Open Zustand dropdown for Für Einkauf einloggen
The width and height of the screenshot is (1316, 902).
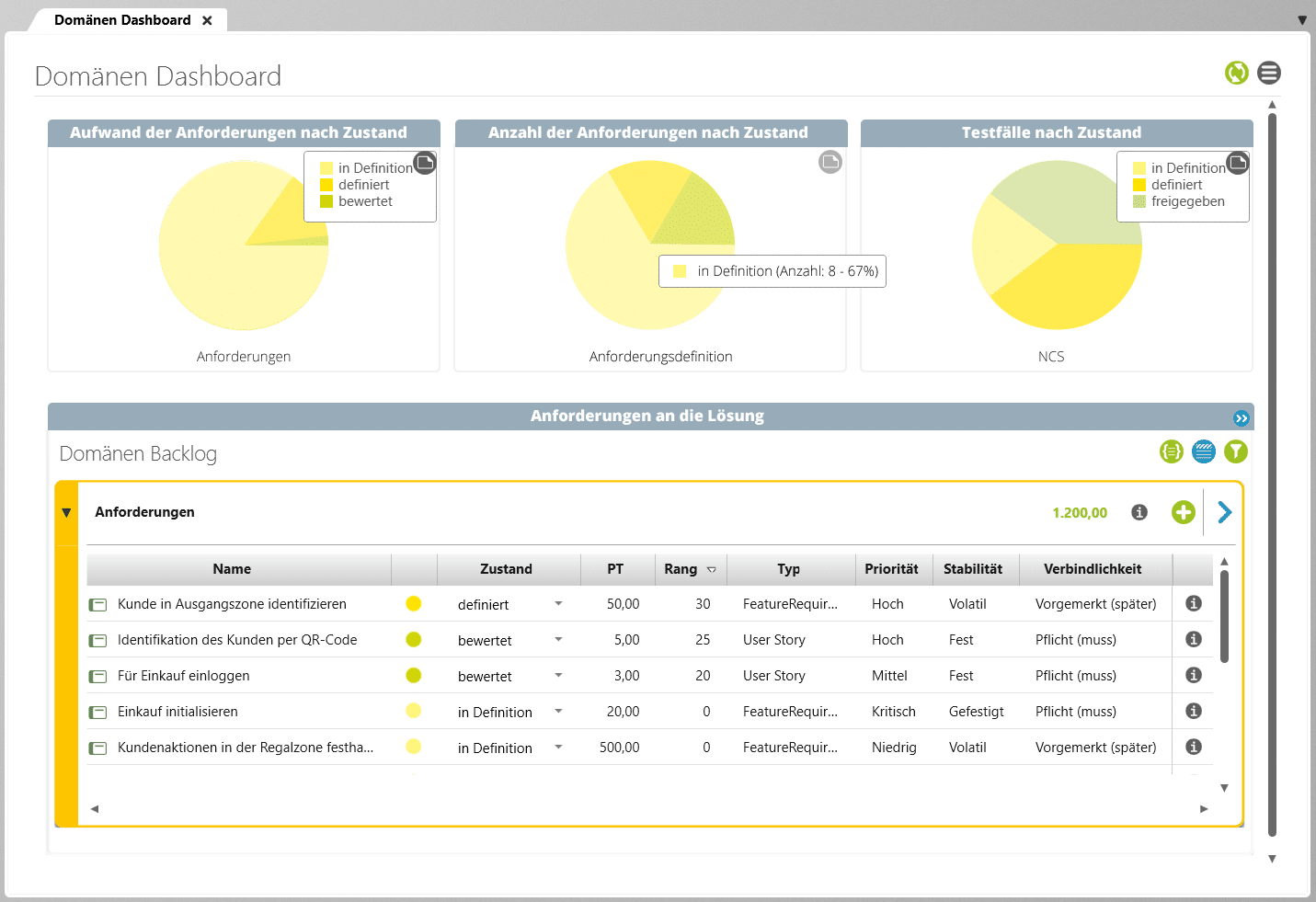(x=558, y=676)
